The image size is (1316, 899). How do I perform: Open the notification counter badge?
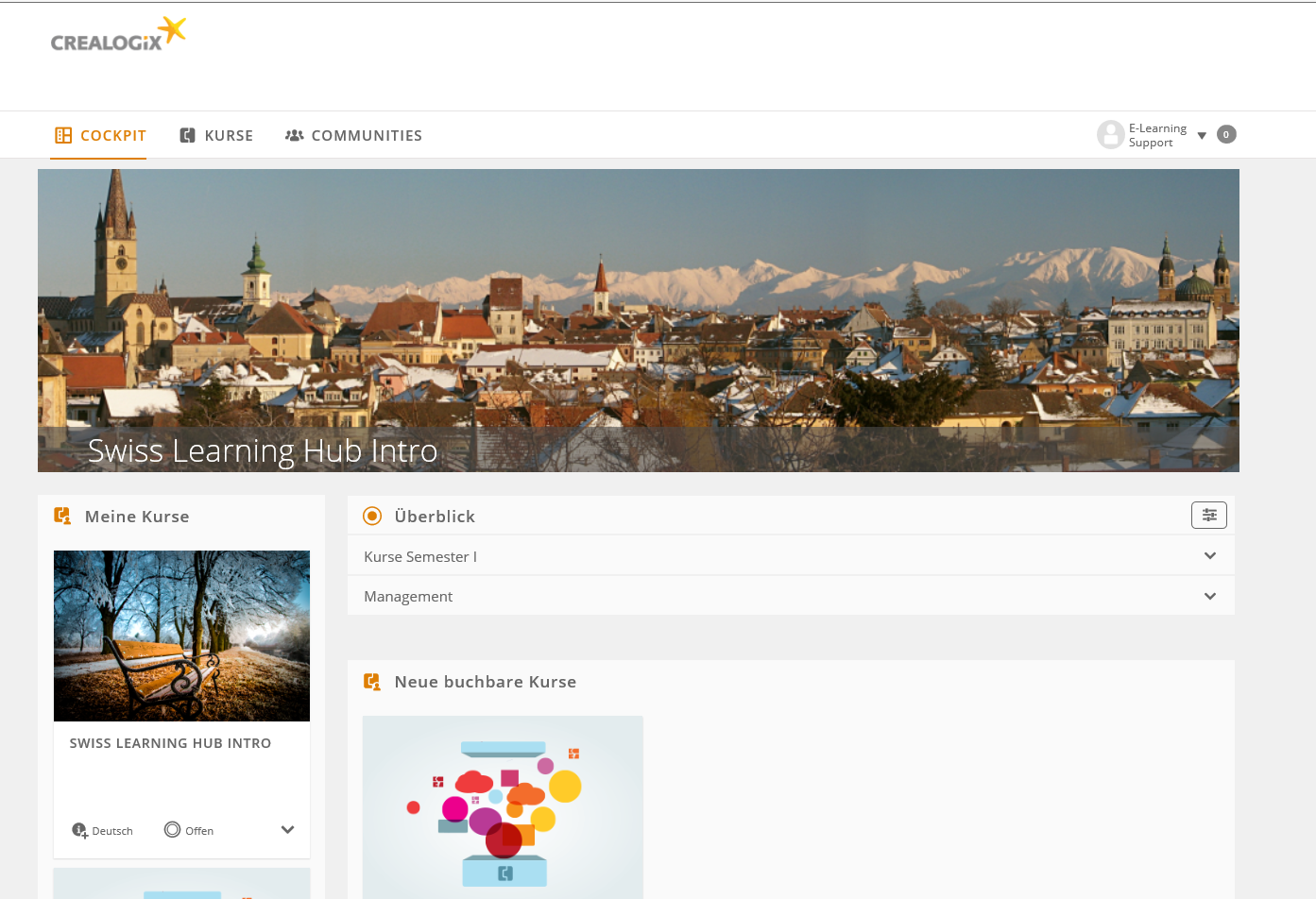pos(1226,134)
